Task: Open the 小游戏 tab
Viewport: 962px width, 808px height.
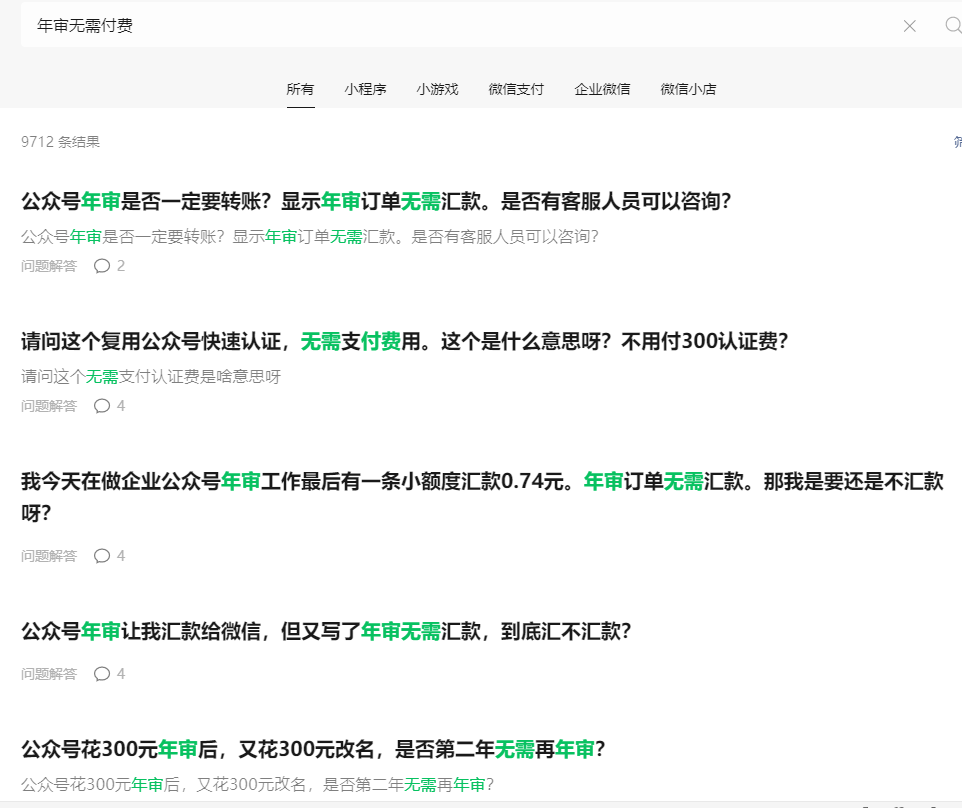Action: tap(437, 90)
